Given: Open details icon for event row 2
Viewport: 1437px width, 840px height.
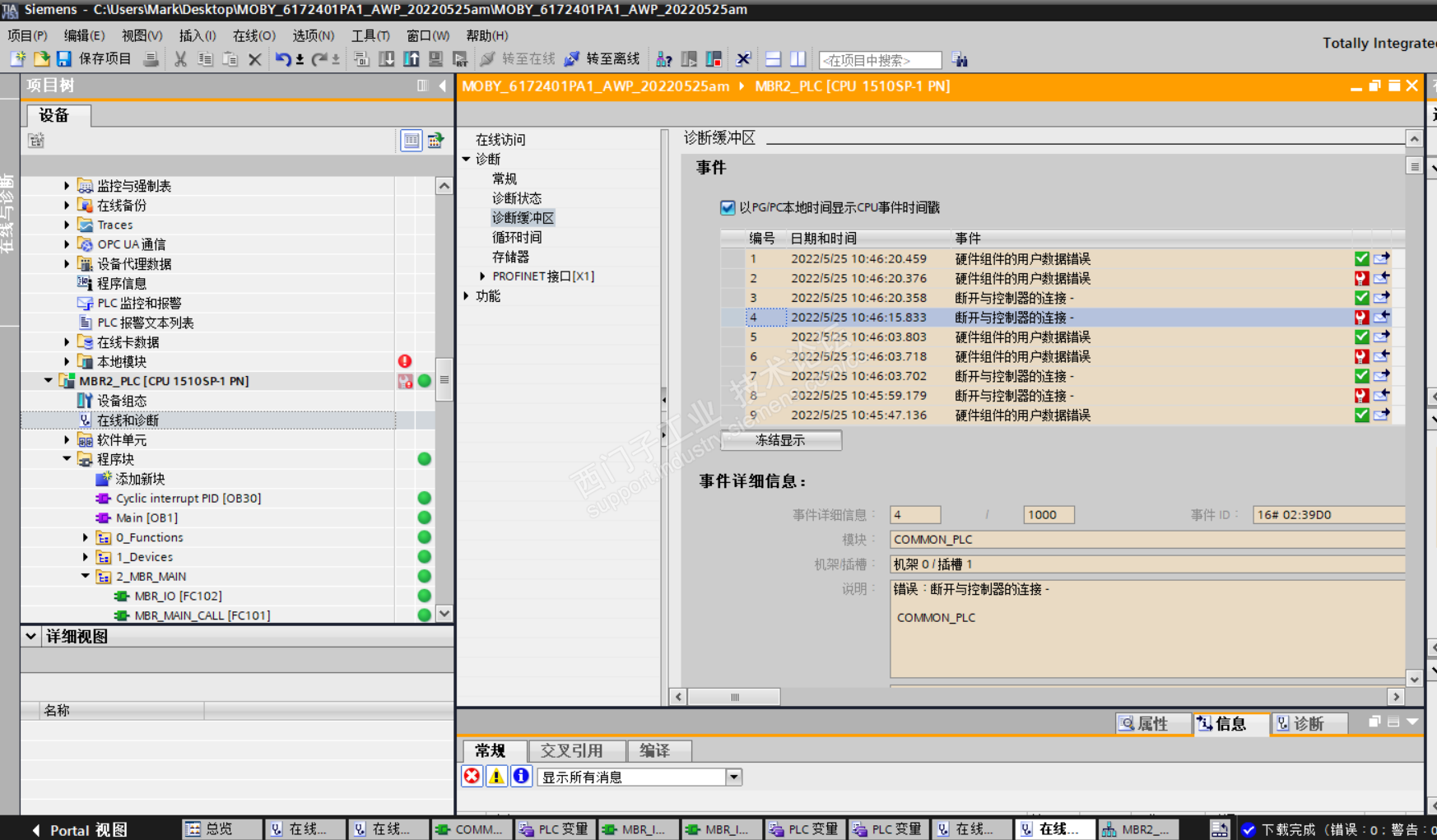Looking at the screenshot, I should (1382, 278).
